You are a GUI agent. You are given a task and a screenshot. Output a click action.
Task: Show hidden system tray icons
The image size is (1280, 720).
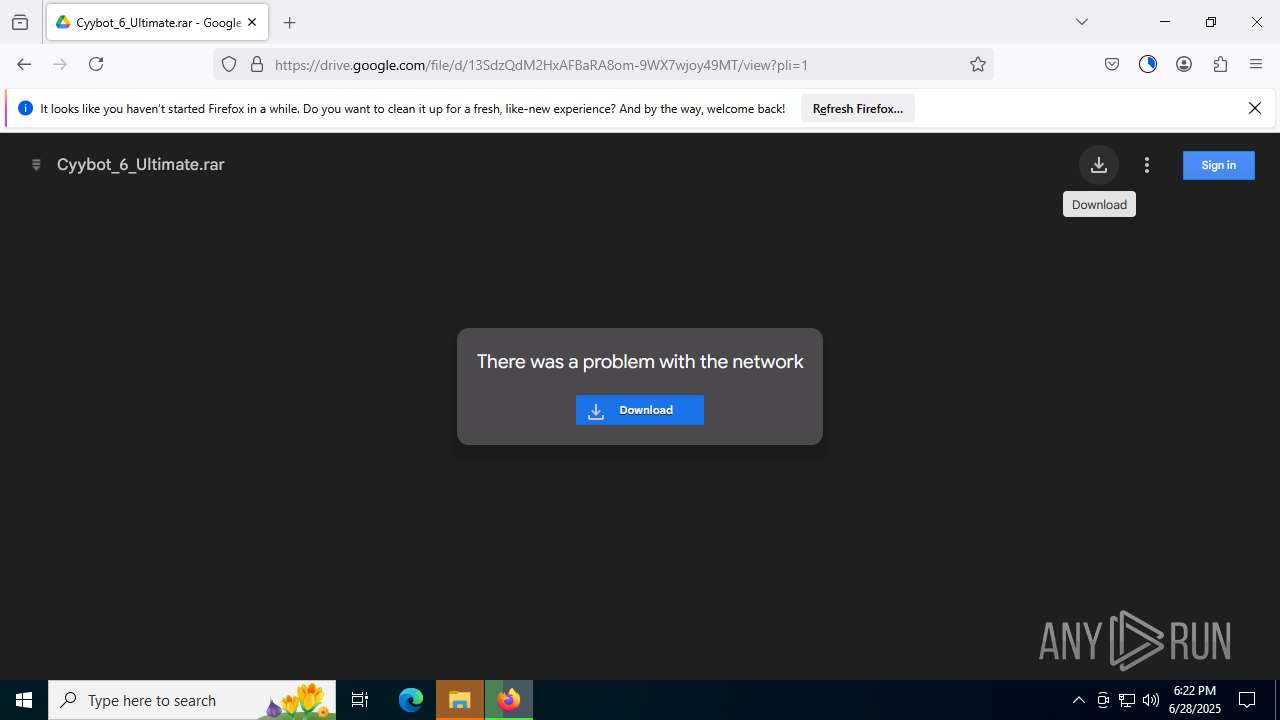(1078, 700)
